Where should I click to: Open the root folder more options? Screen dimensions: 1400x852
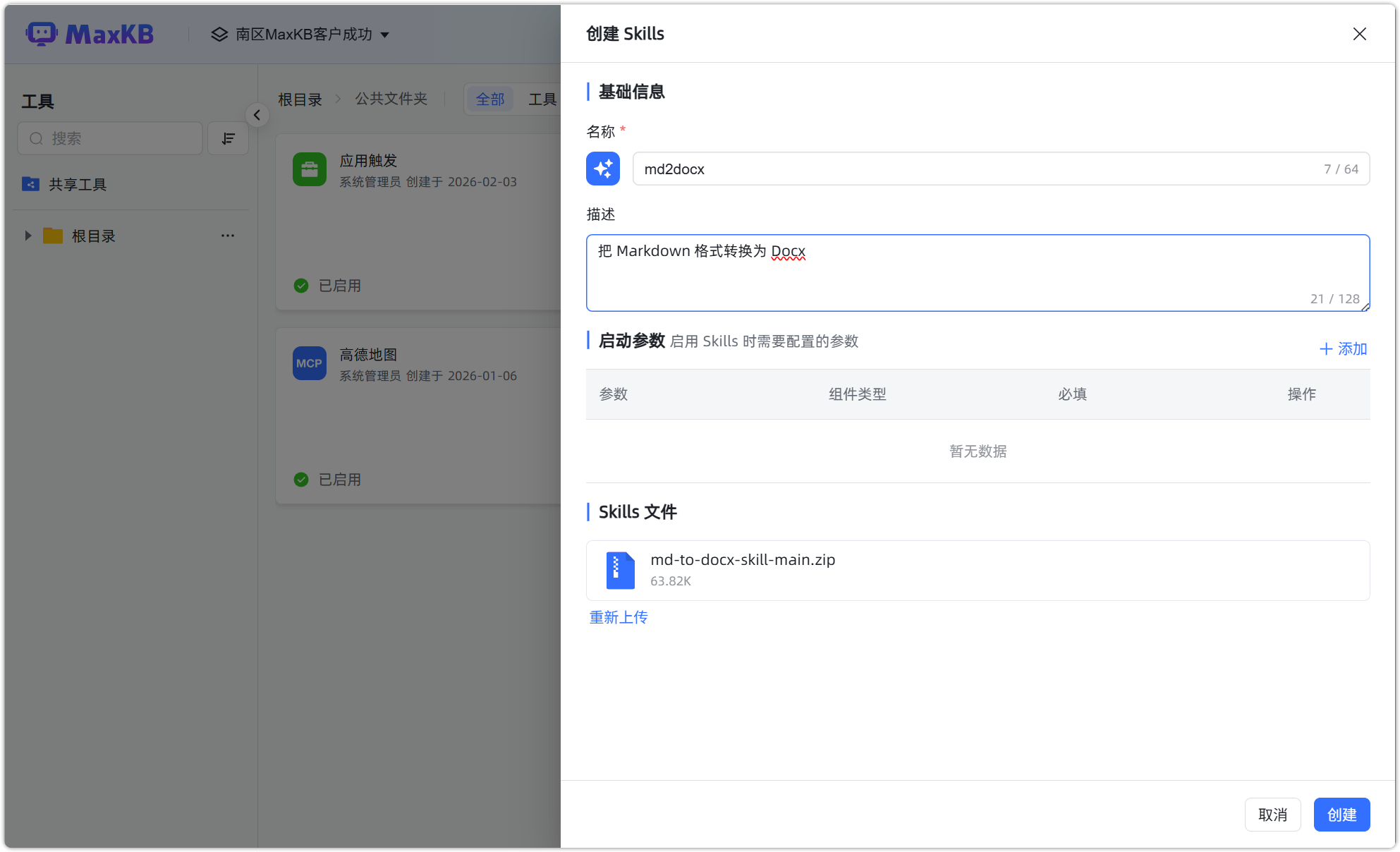(227, 236)
